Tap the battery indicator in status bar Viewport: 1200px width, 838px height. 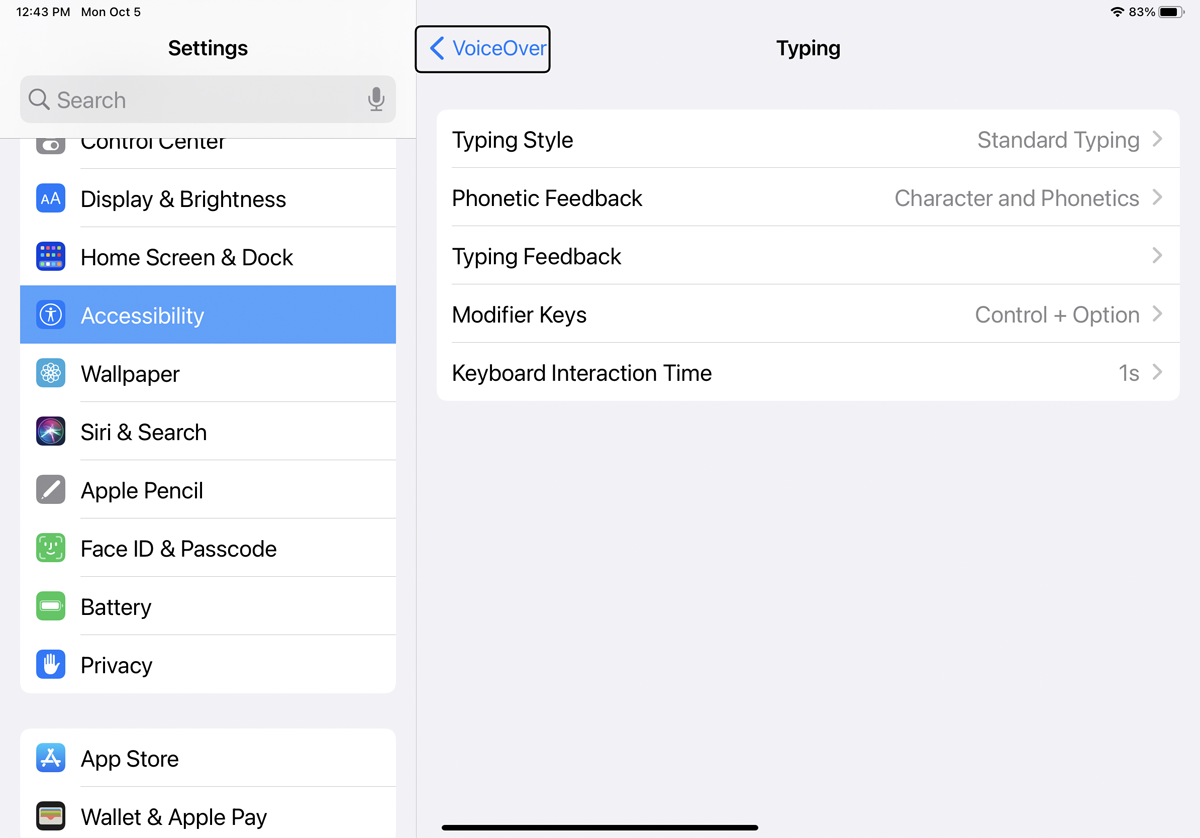click(x=1172, y=12)
